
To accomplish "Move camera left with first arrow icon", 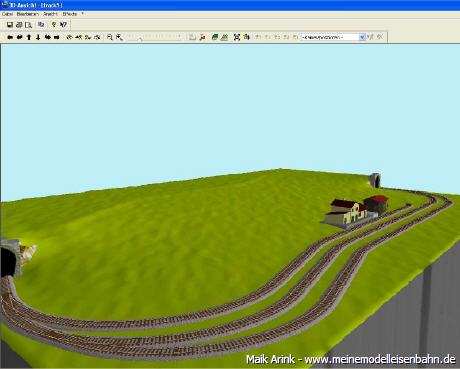I will pos(10,37).
